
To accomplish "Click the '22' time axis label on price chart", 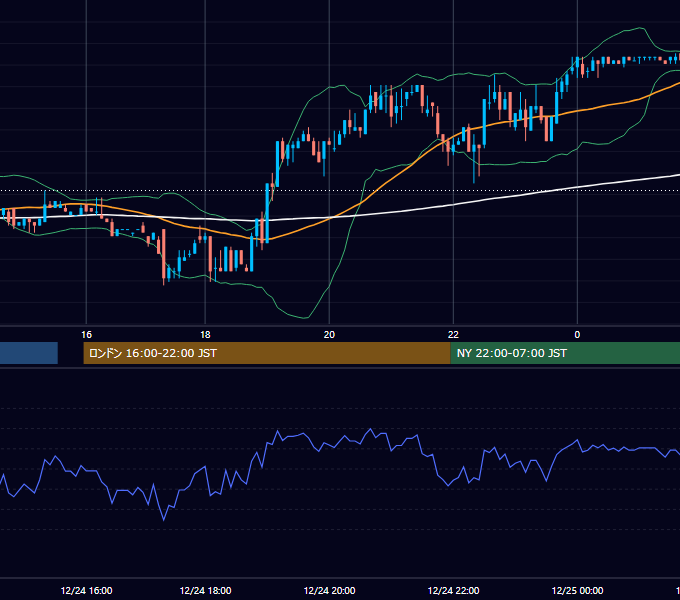I will (x=453, y=335).
